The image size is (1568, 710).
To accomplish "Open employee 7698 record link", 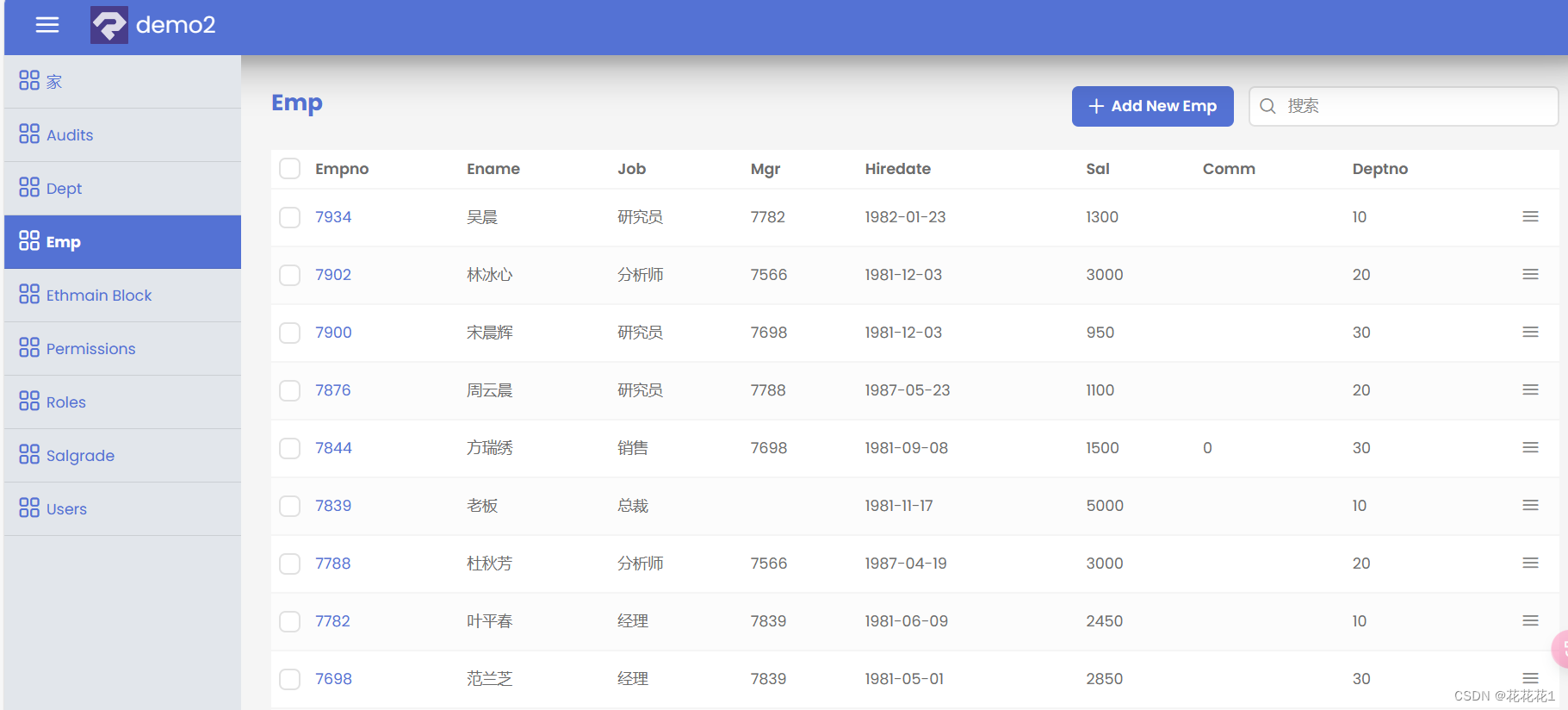I will (x=333, y=679).
